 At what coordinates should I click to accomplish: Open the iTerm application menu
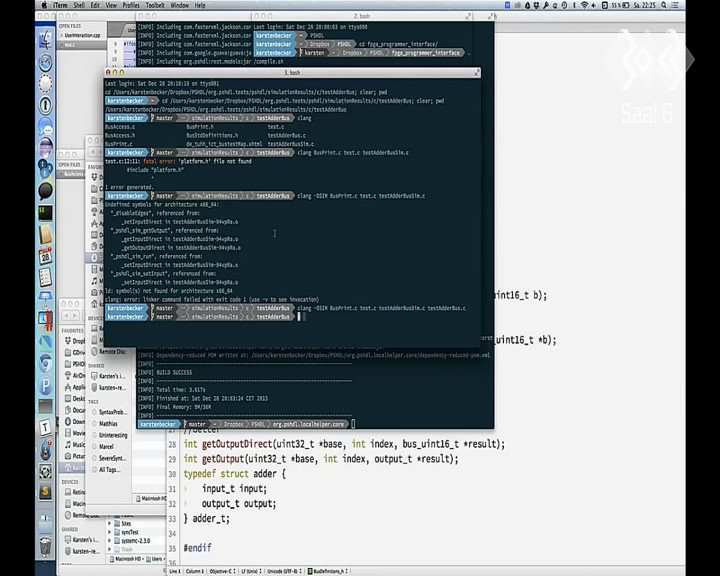60,5
